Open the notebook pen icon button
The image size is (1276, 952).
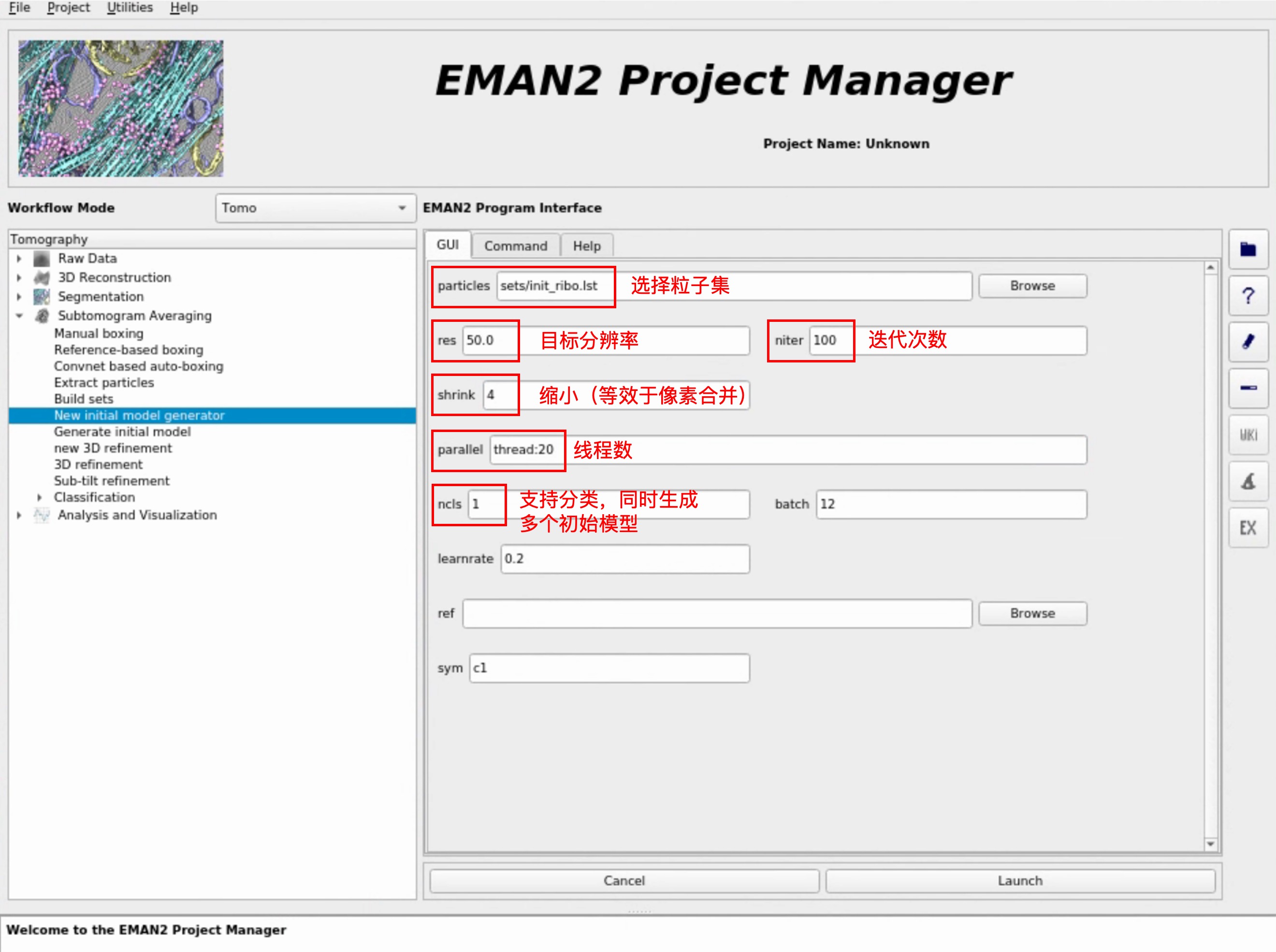1248,342
